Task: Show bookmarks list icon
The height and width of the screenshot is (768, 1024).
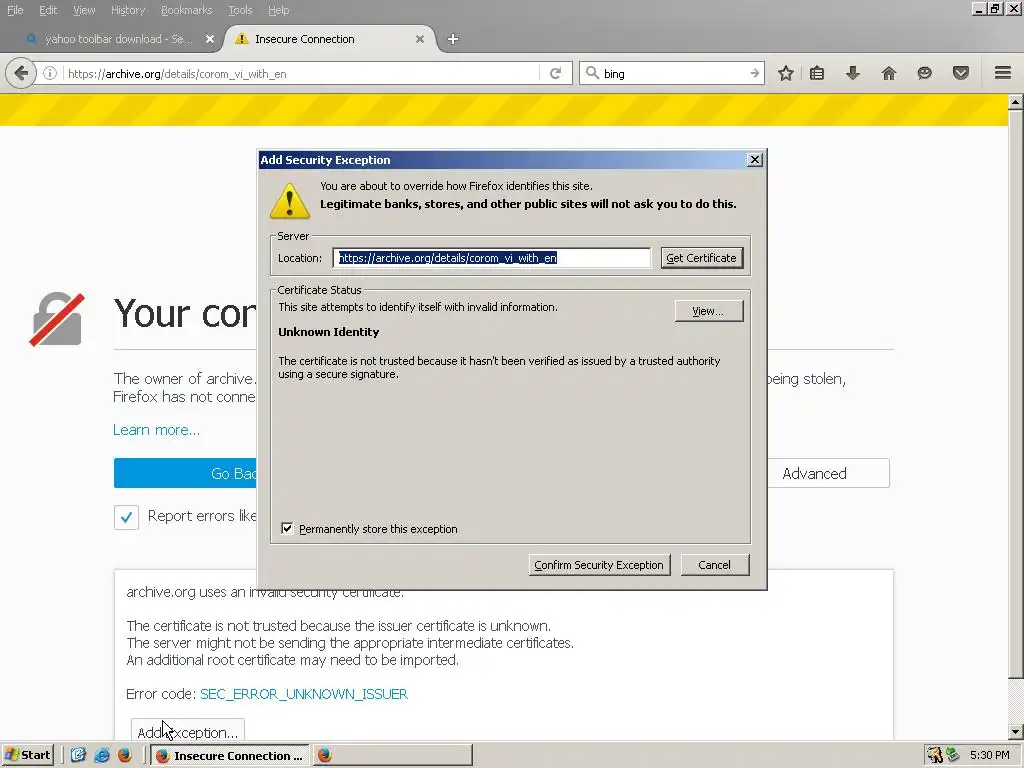Action: [x=817, y=73]
